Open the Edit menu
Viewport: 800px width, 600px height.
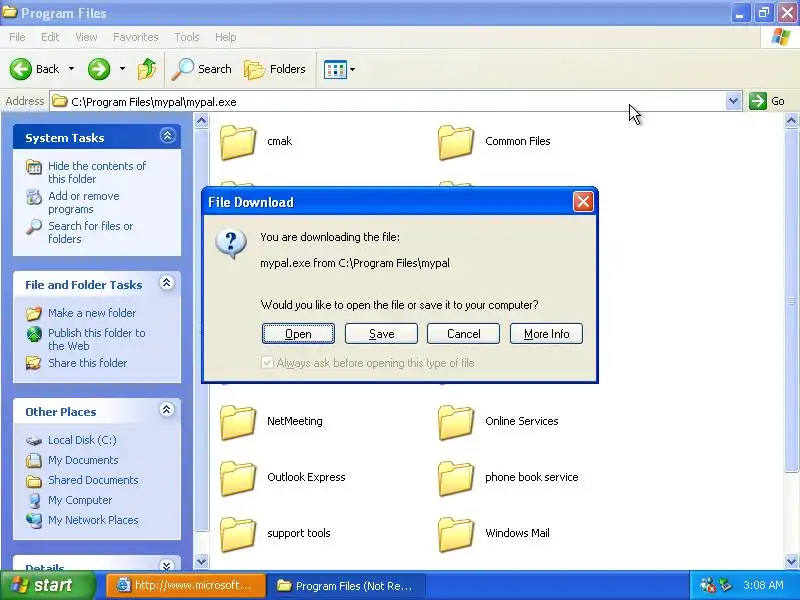point(50,37)
